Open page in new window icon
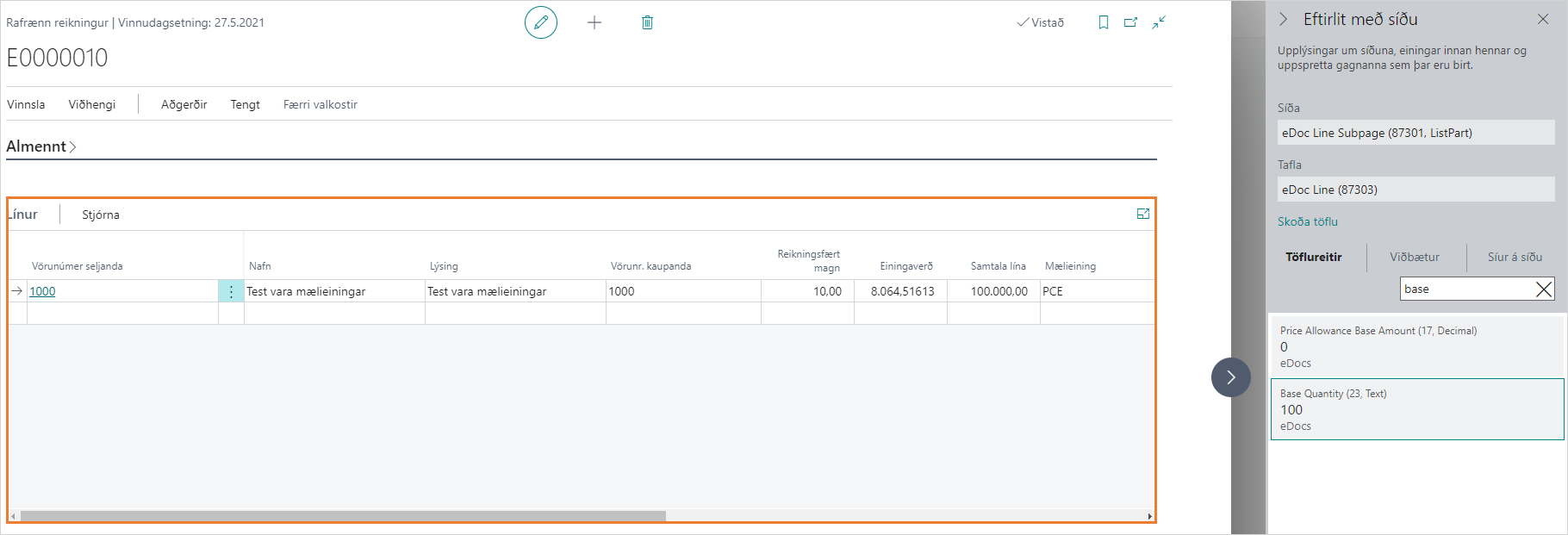The image size is (1568, 535). point(1130,22)
